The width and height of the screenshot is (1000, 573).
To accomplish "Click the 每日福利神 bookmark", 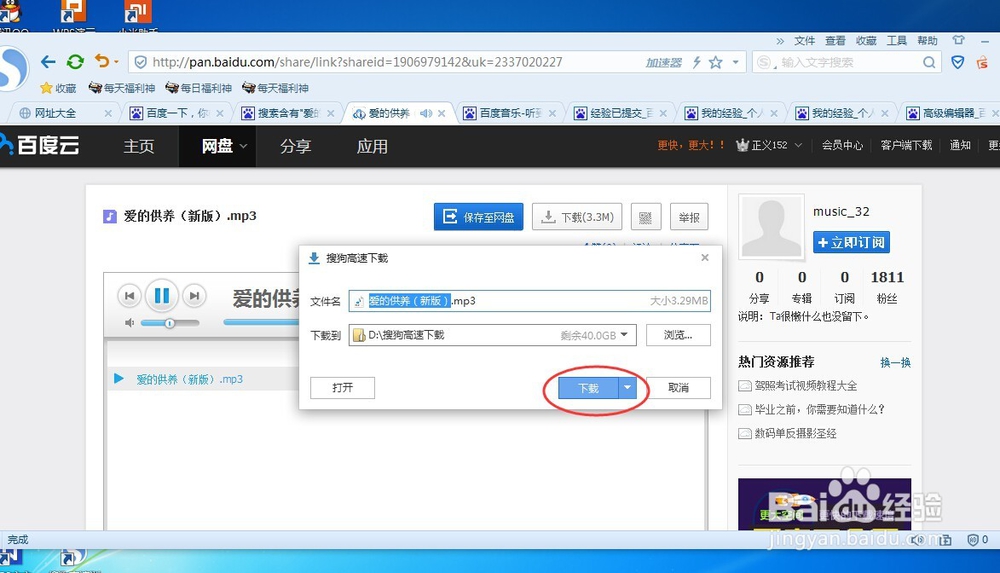I will (x=199, y=88).
